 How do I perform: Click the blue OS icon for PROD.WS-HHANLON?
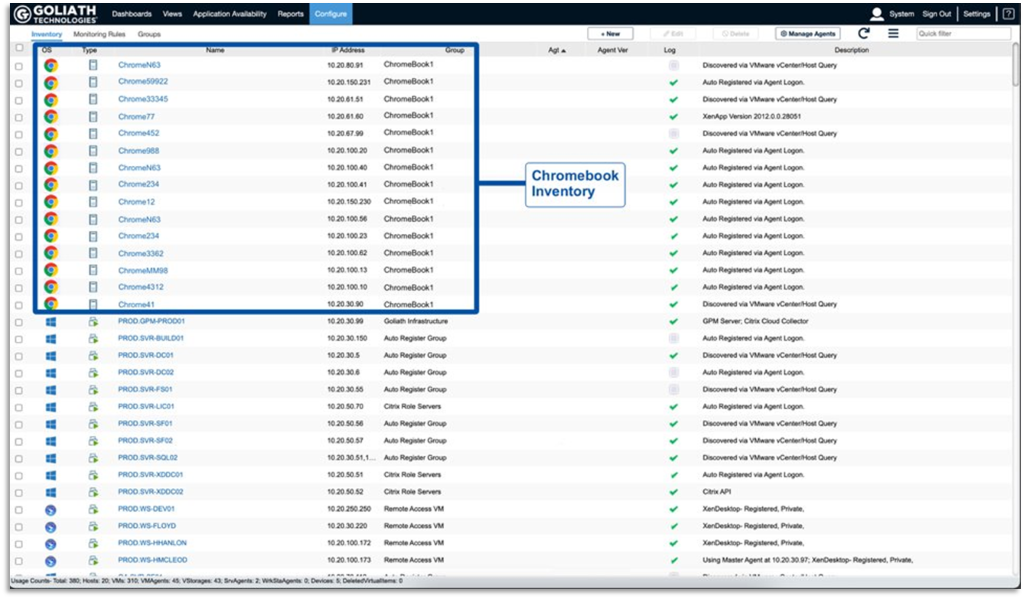click(51, 543)
